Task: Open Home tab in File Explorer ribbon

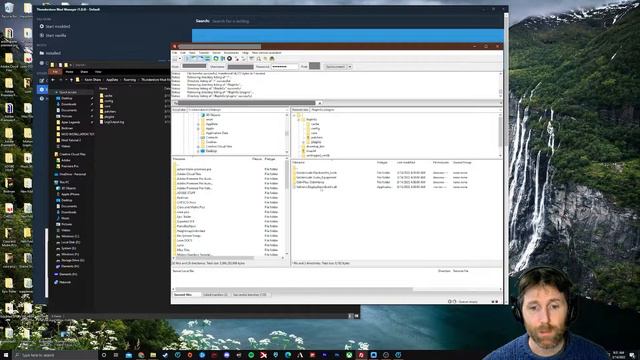Action: [x=69, y=72]
